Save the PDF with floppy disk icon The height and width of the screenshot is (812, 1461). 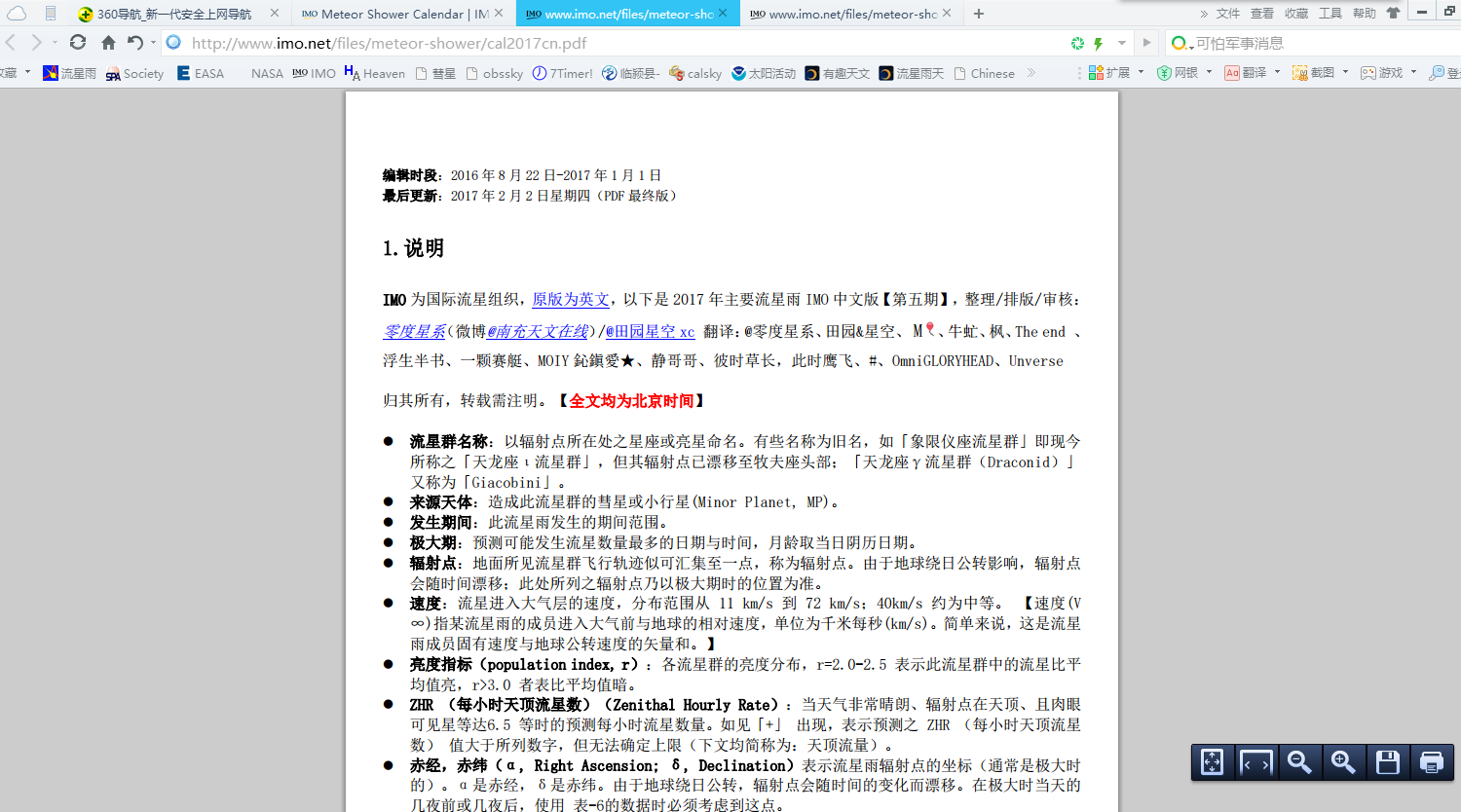click(1388, 762)
